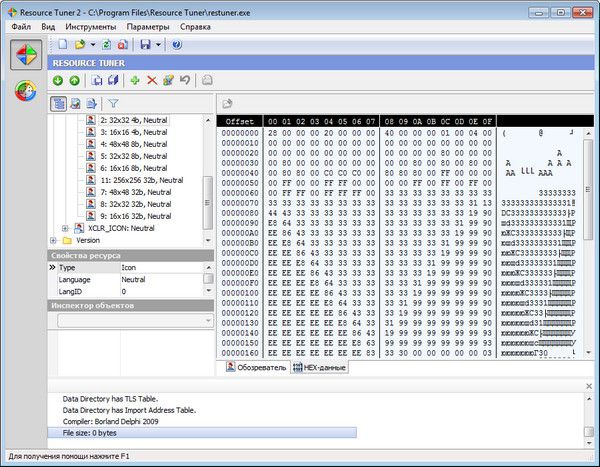Screen dimensions: 600x467
Task: Click the green down arrow icon
Action: [58, 80]
